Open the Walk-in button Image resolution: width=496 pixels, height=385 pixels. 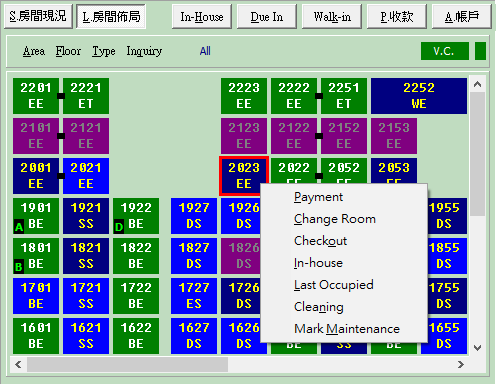click(x=332, y=16)
